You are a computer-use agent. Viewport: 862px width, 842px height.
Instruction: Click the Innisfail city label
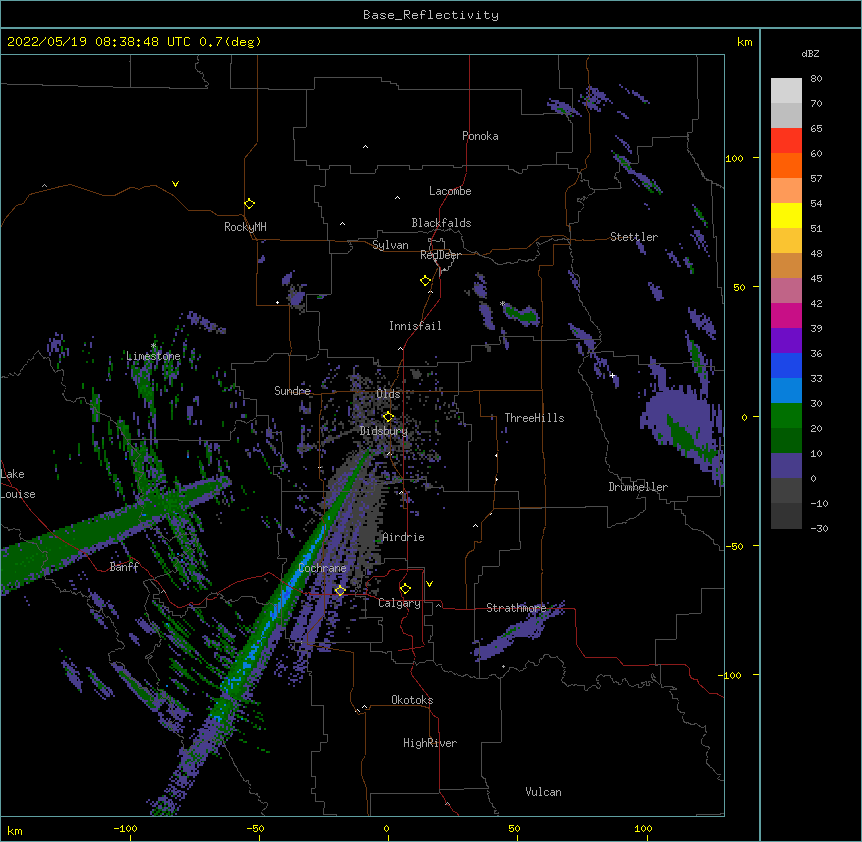pyautogui.click(x=415, y=326)
